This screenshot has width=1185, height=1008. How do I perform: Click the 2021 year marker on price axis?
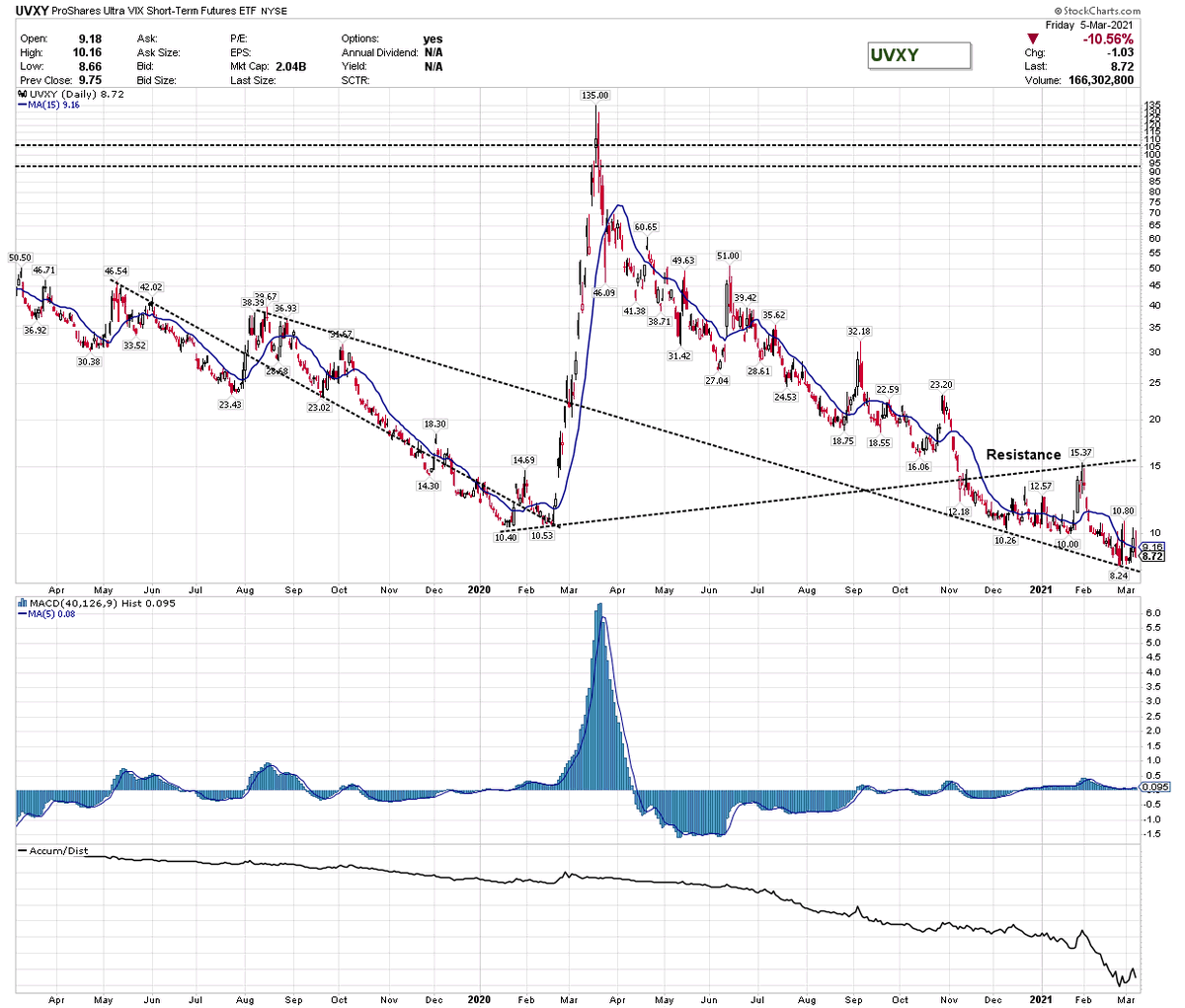pyautogui.click(x=1042, y=589)
